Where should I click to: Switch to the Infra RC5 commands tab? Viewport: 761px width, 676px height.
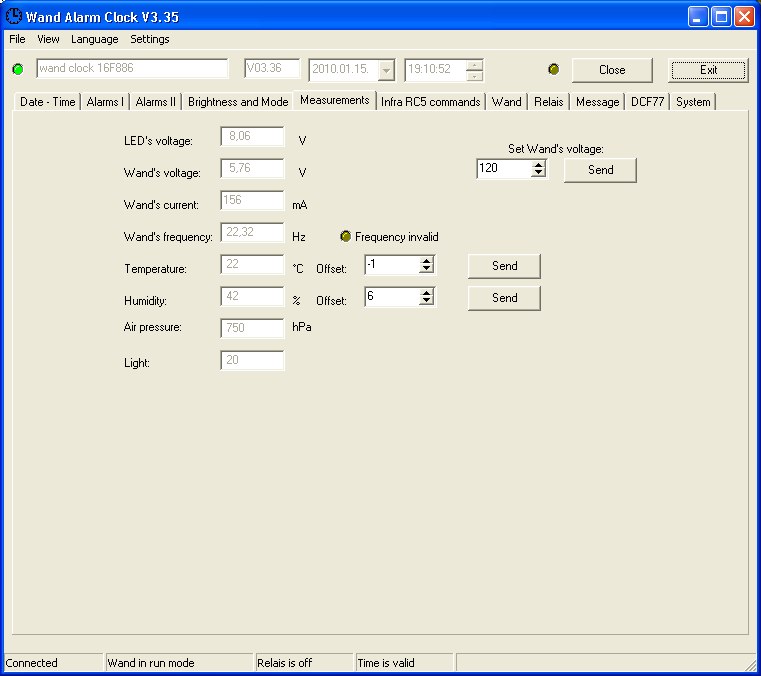(430, 102)
